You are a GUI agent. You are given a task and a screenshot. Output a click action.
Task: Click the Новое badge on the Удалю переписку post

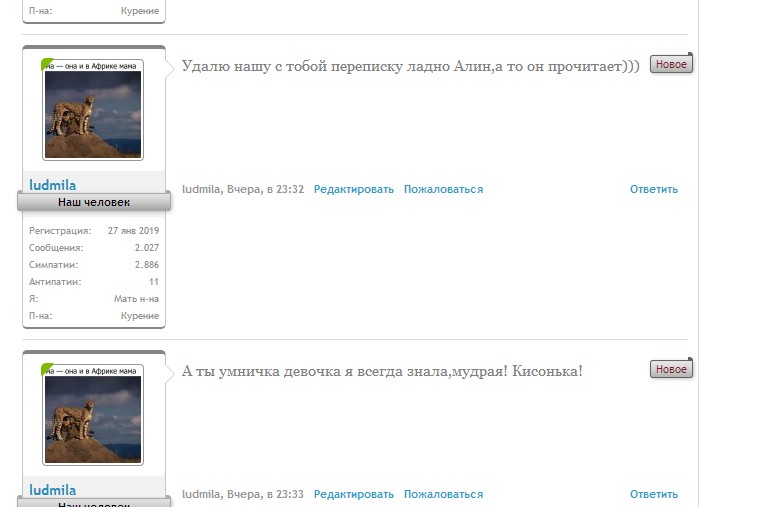pos(671,64)
